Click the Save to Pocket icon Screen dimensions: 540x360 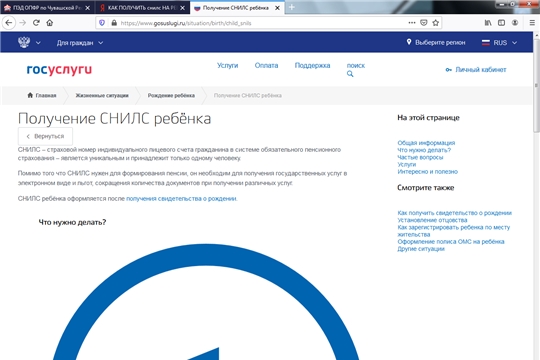[424, 23]
